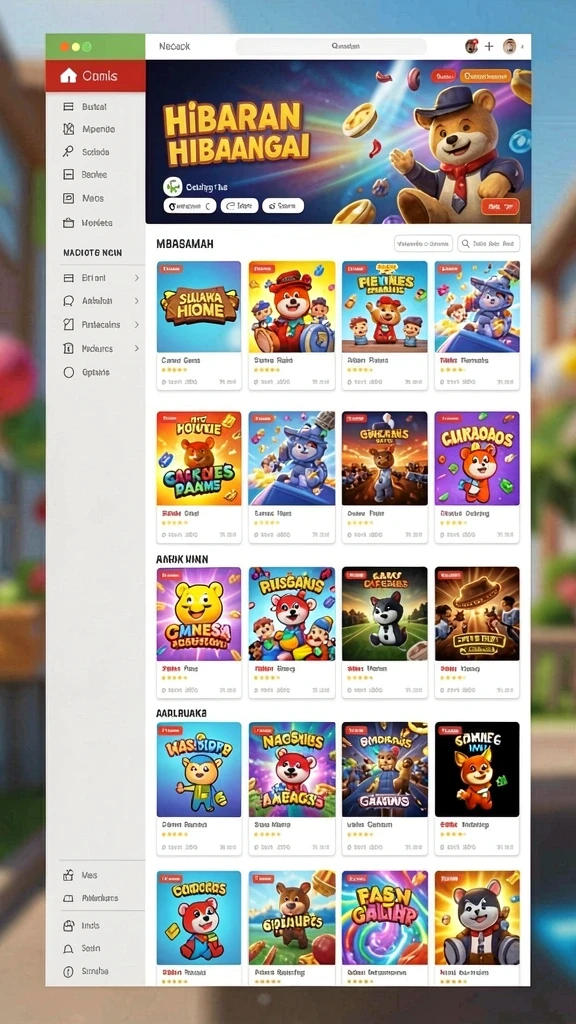Image resolution: width=576 pixels, height=1024 pixels.
Task: Open the Morlete bag icon
Action: coord(68,223)
